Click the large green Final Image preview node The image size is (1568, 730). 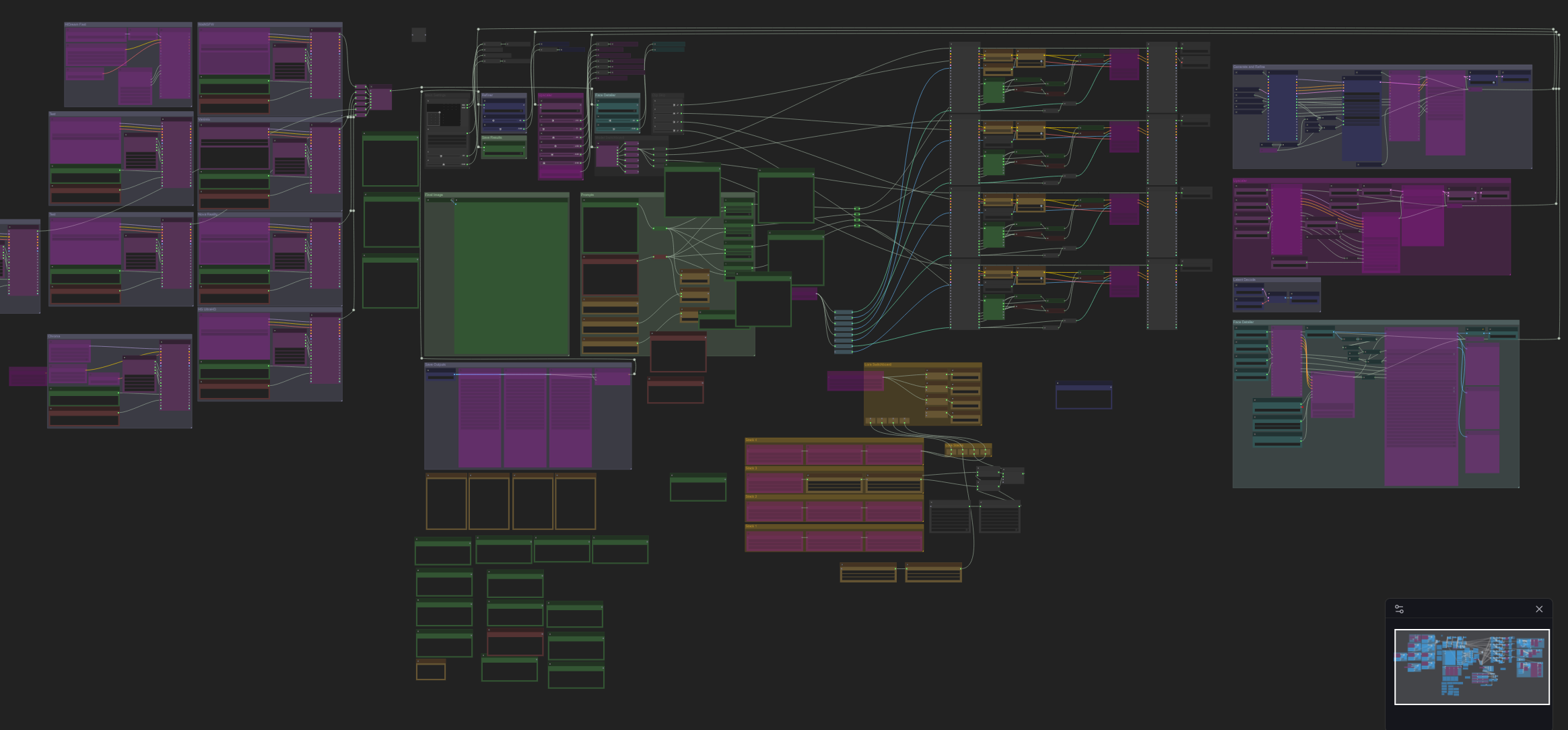coord(512,276)
